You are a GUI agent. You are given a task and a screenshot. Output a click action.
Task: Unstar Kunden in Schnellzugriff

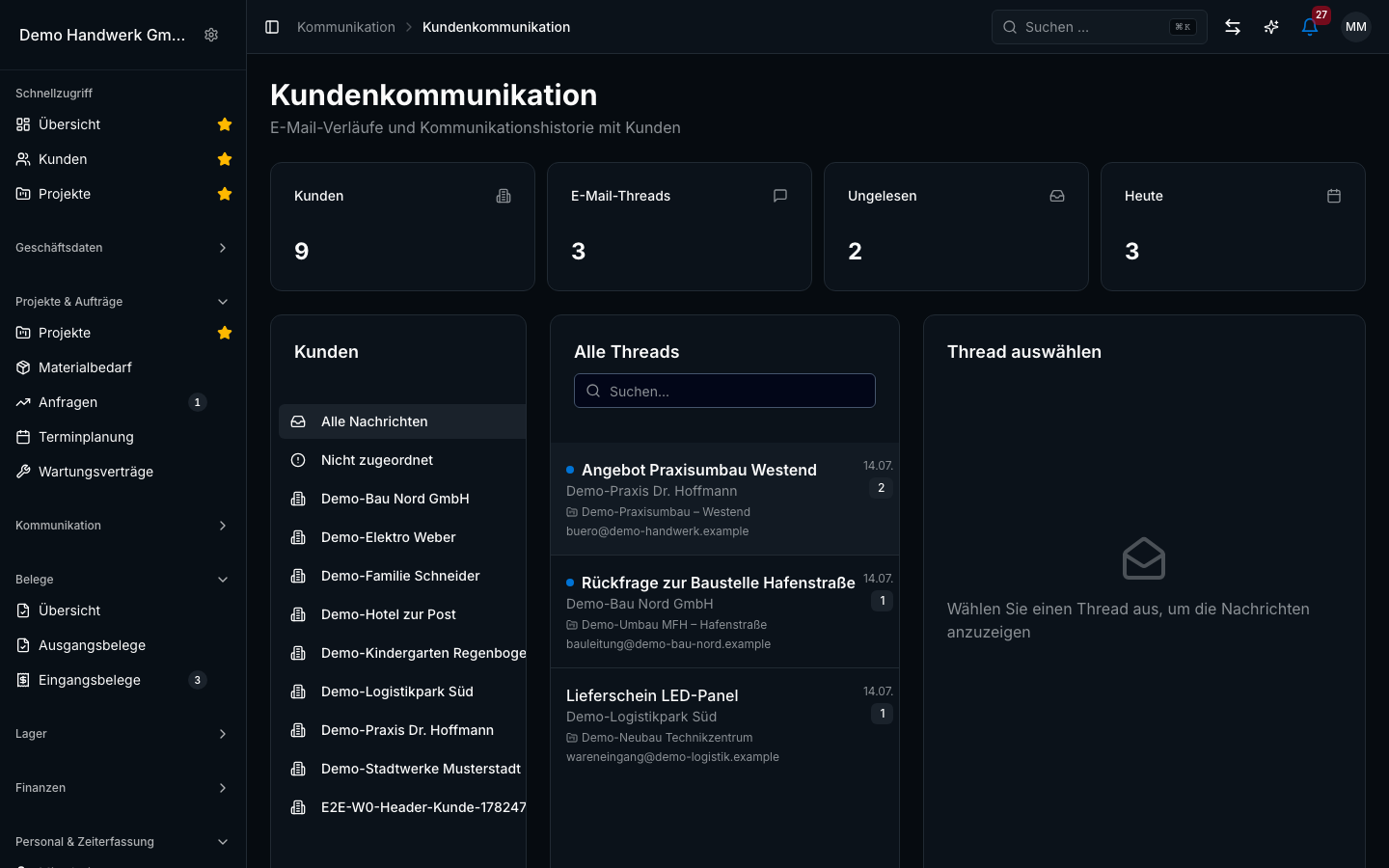click(x=225, y=159)
